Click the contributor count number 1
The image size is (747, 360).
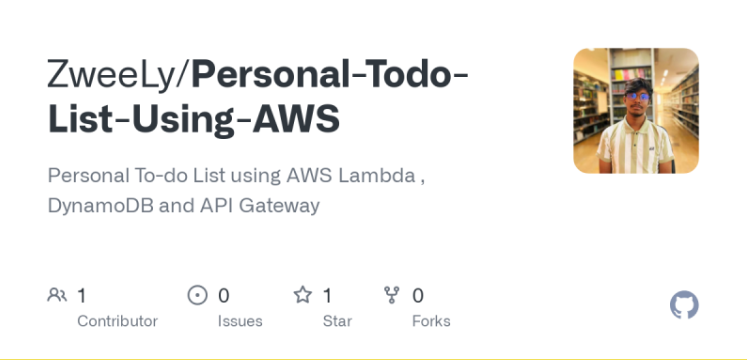(x=82, y=296)
